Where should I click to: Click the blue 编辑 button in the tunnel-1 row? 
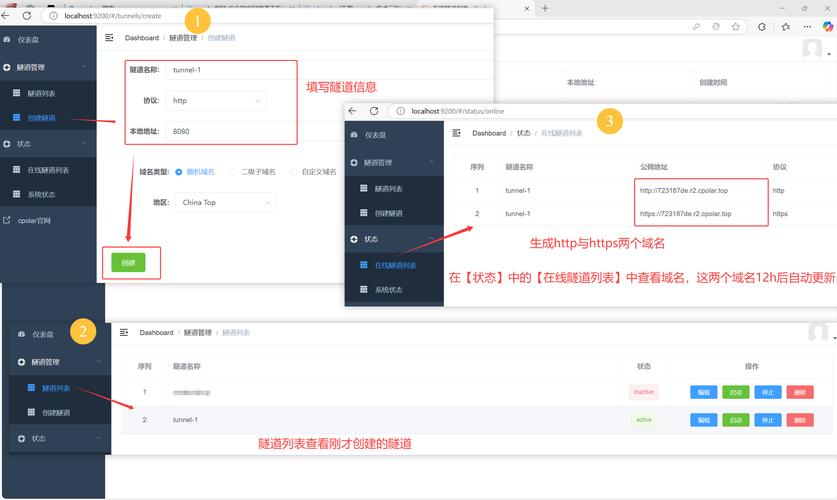(704, 420)
